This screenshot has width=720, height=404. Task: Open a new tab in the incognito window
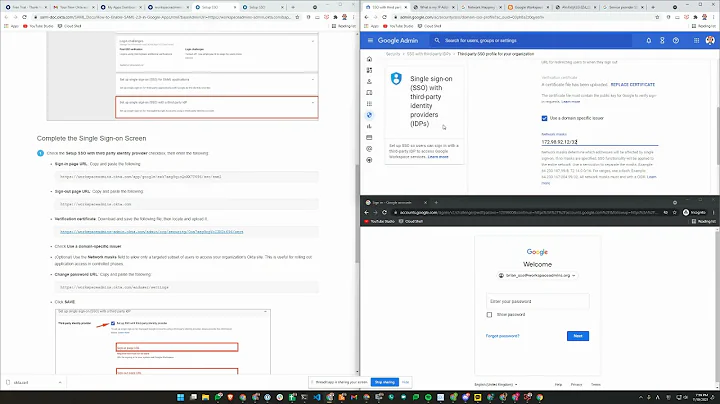436,202
